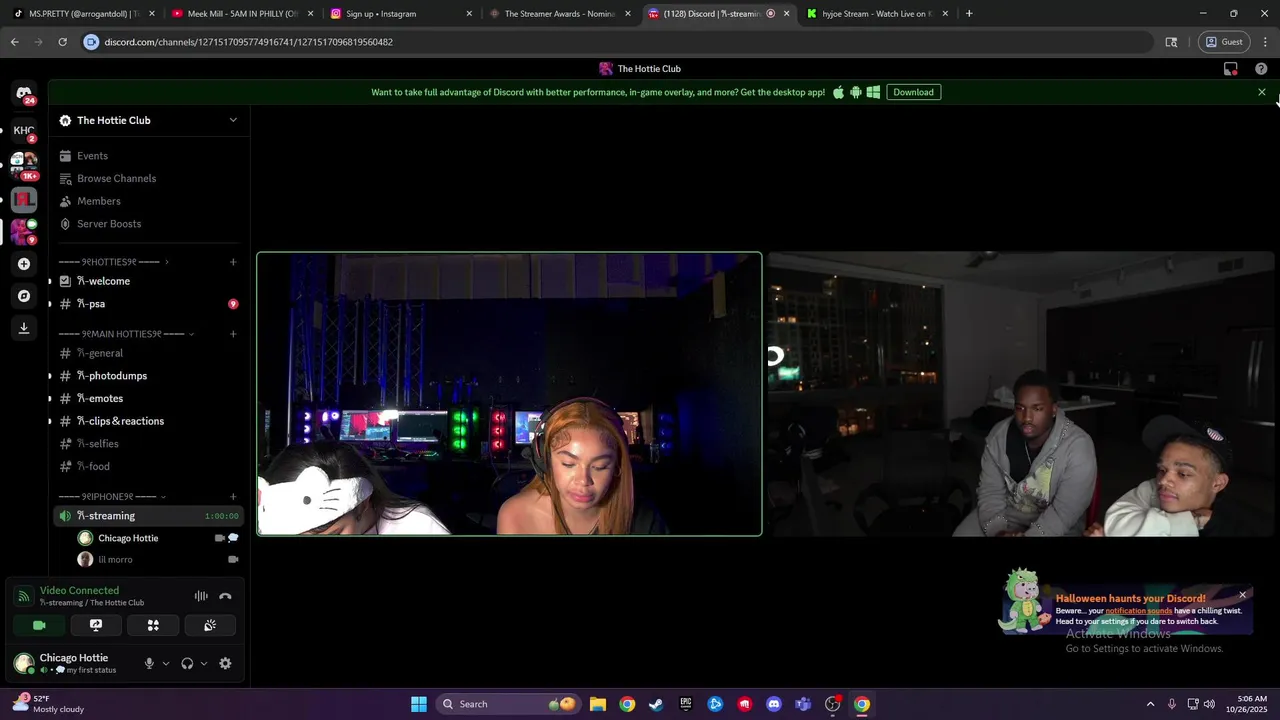
Task: Open File Explorer in taskbar
Action: pos(598,704)
